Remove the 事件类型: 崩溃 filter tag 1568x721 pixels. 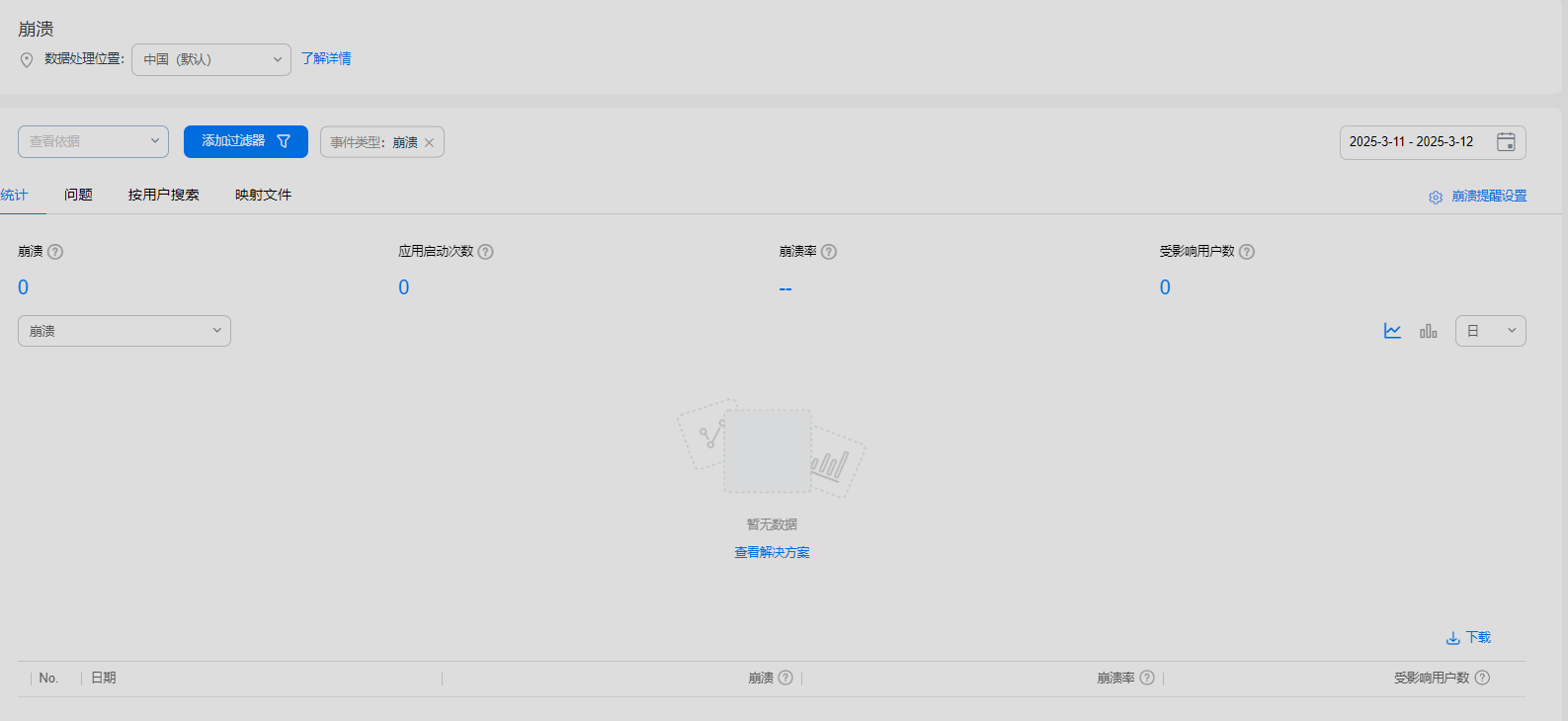click(x=429, y=143)
